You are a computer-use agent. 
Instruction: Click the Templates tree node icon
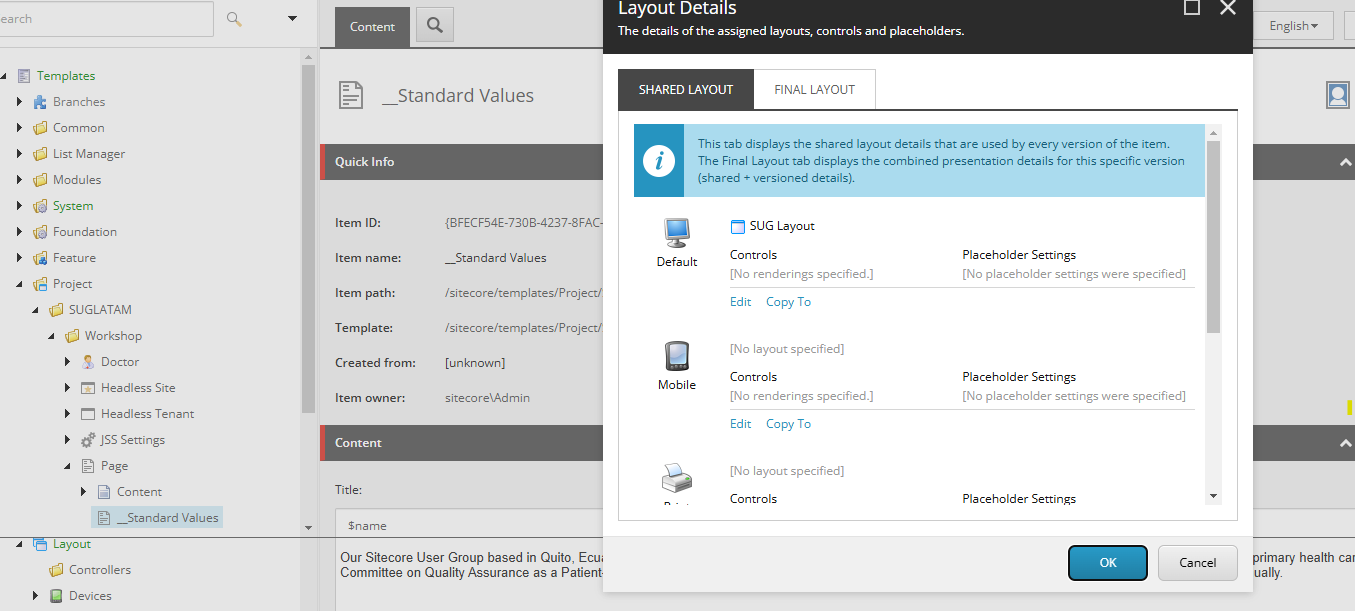click(24, 76)
